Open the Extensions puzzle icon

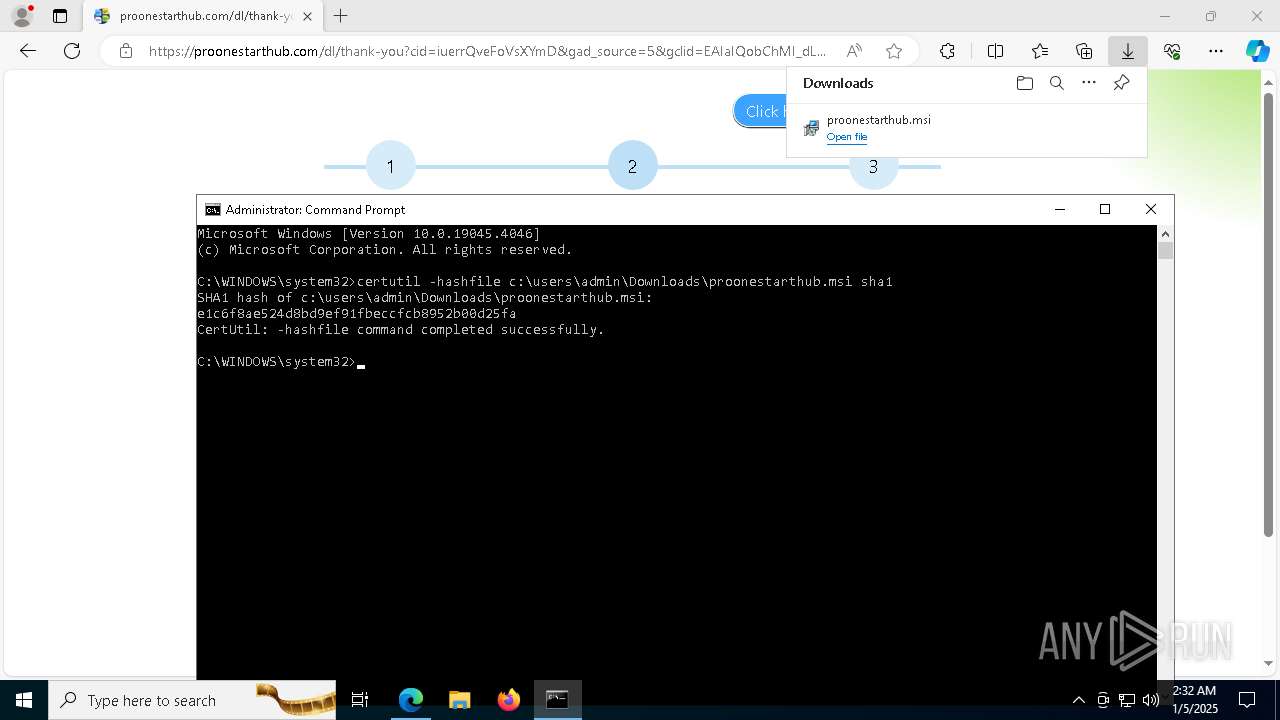point(947,51)
